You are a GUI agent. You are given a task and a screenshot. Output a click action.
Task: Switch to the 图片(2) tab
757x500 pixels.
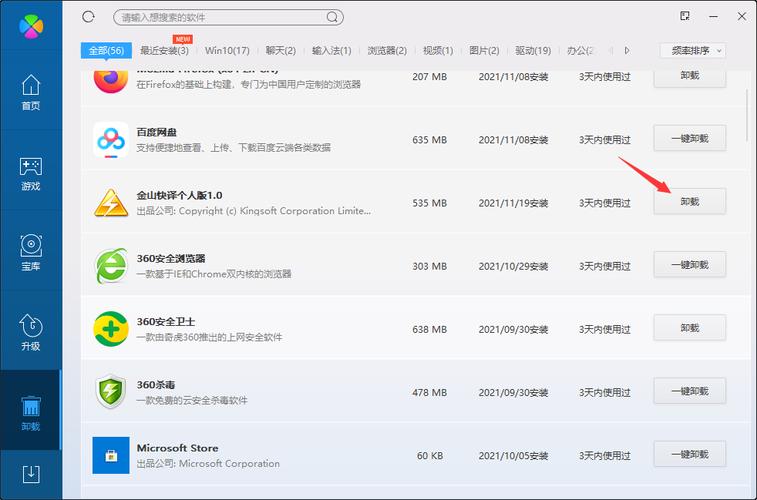coord(484,50)
